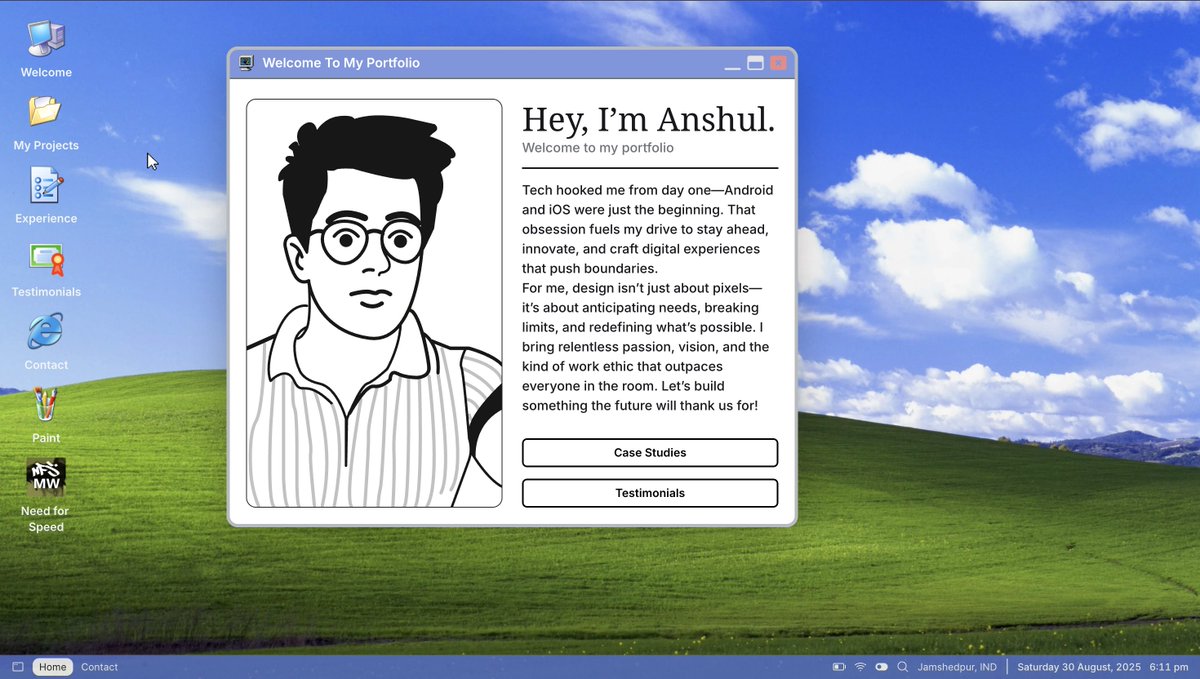Viewport: 1200px width, 679px height.
Task: Open the Welcome computer desktop icon
Action: [x=46, y=40]
